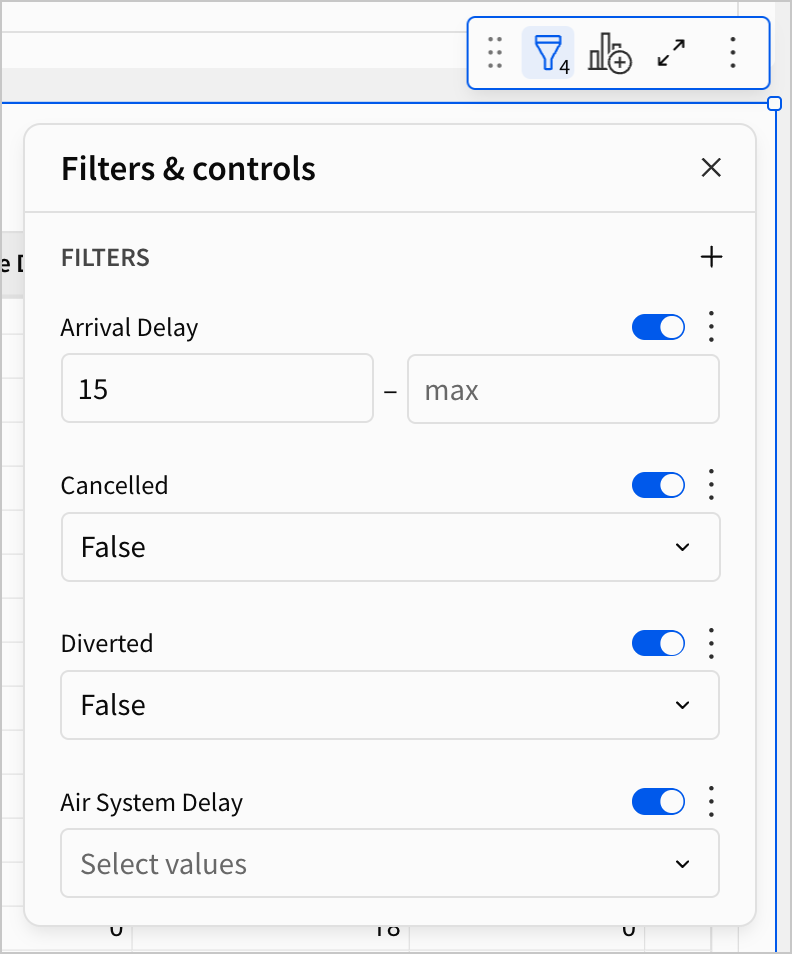Open Cancelled filter options menu

coord(712,485)
